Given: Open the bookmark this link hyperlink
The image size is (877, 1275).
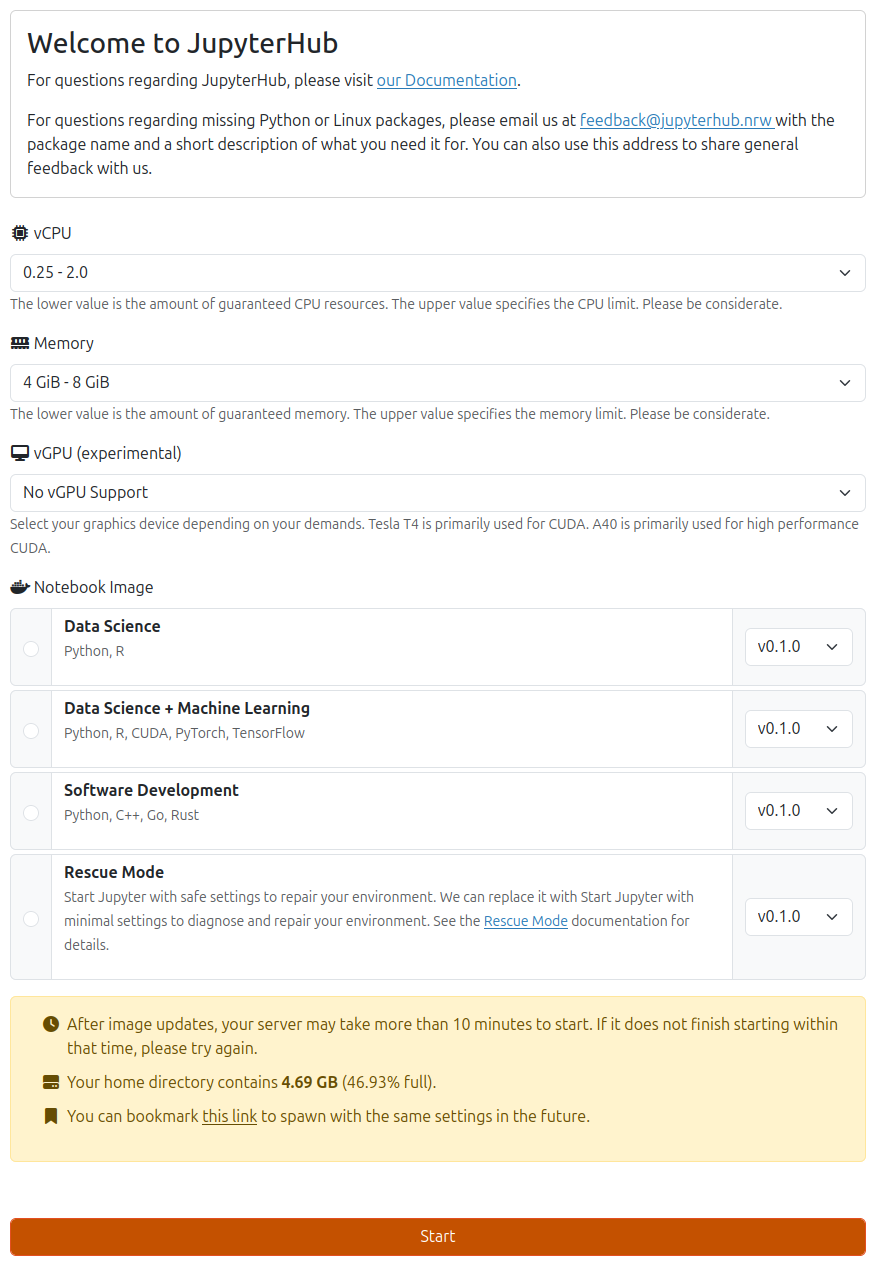Looking at the screenshot, I should [x=229, y=1116].
